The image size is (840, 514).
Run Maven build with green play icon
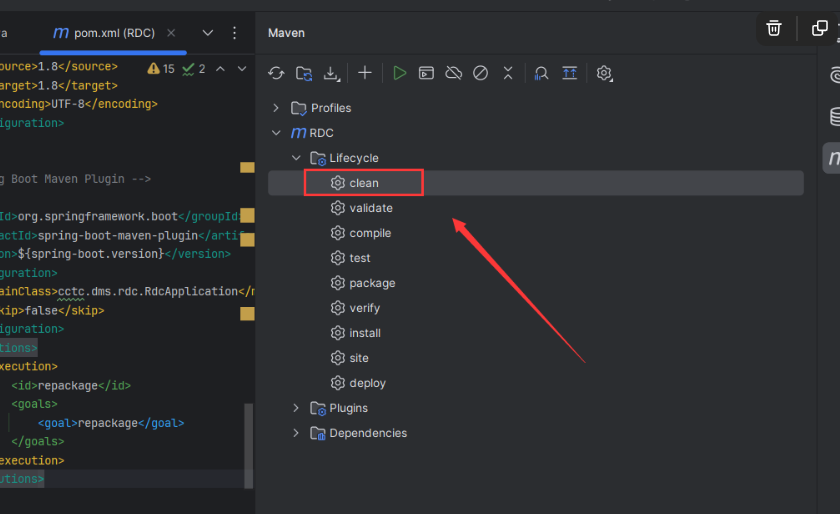pyautogui.click(x=399, y=73)
